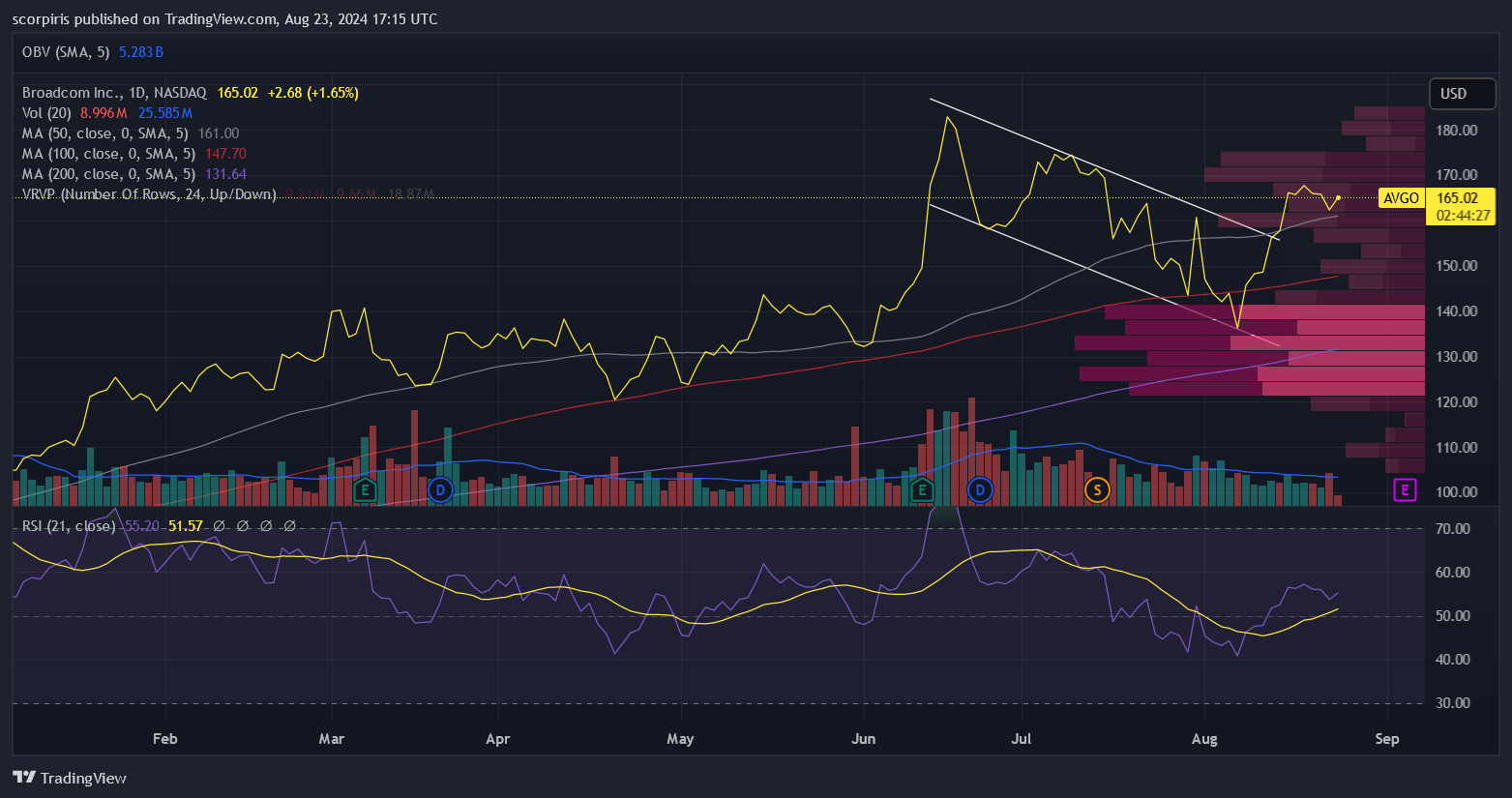This screenshot has width=1512, height=798.
Task: Select the OBV (SMA, 5) indicator legend
Action: [66, 52]
